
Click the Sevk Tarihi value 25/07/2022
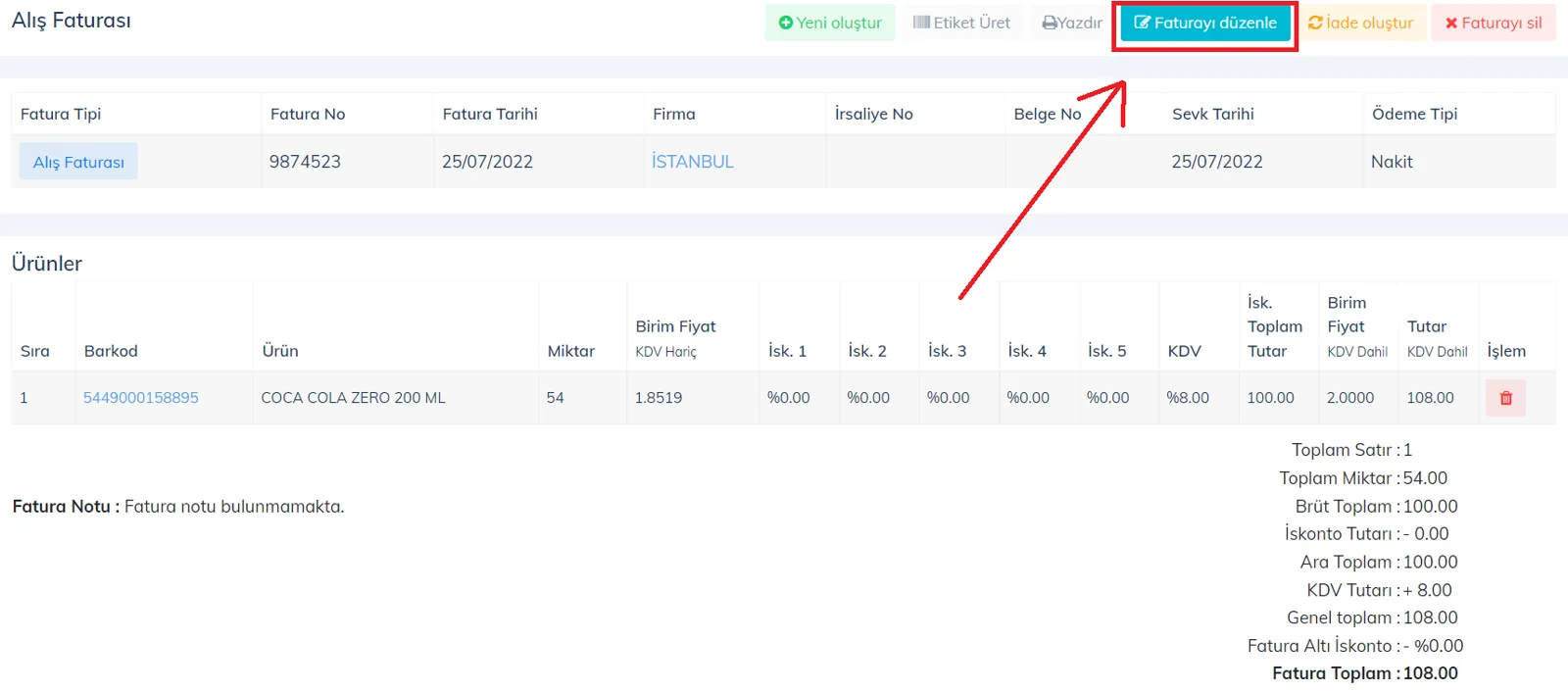coord(1217,162)
